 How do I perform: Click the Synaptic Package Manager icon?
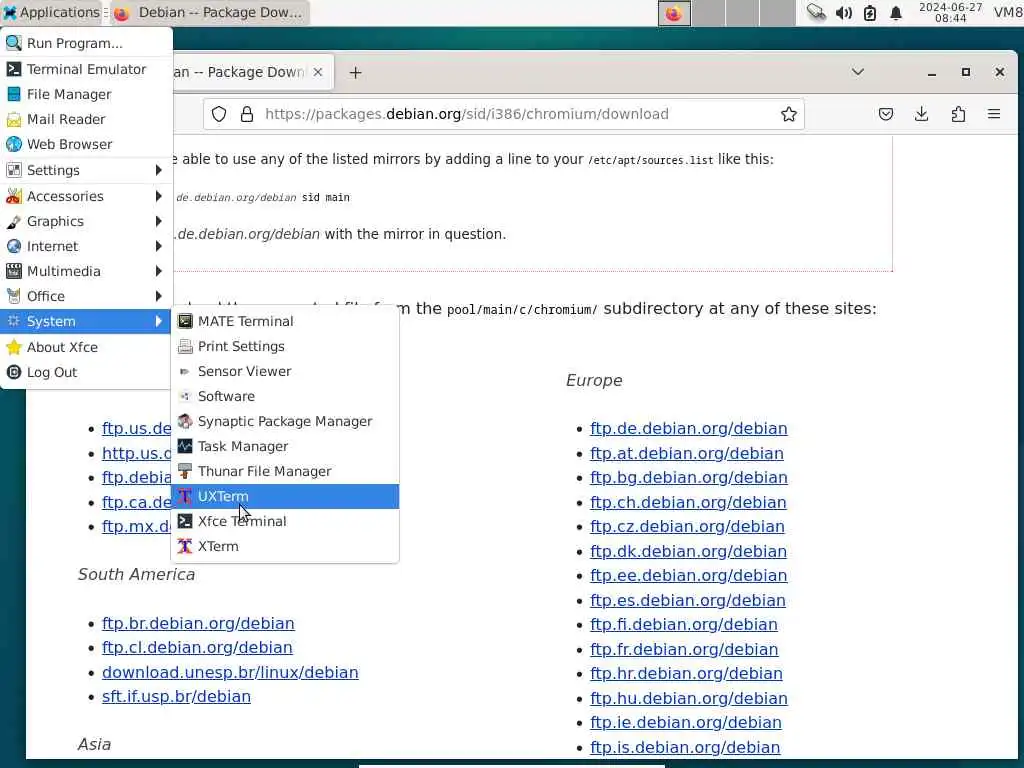(185, 421)
